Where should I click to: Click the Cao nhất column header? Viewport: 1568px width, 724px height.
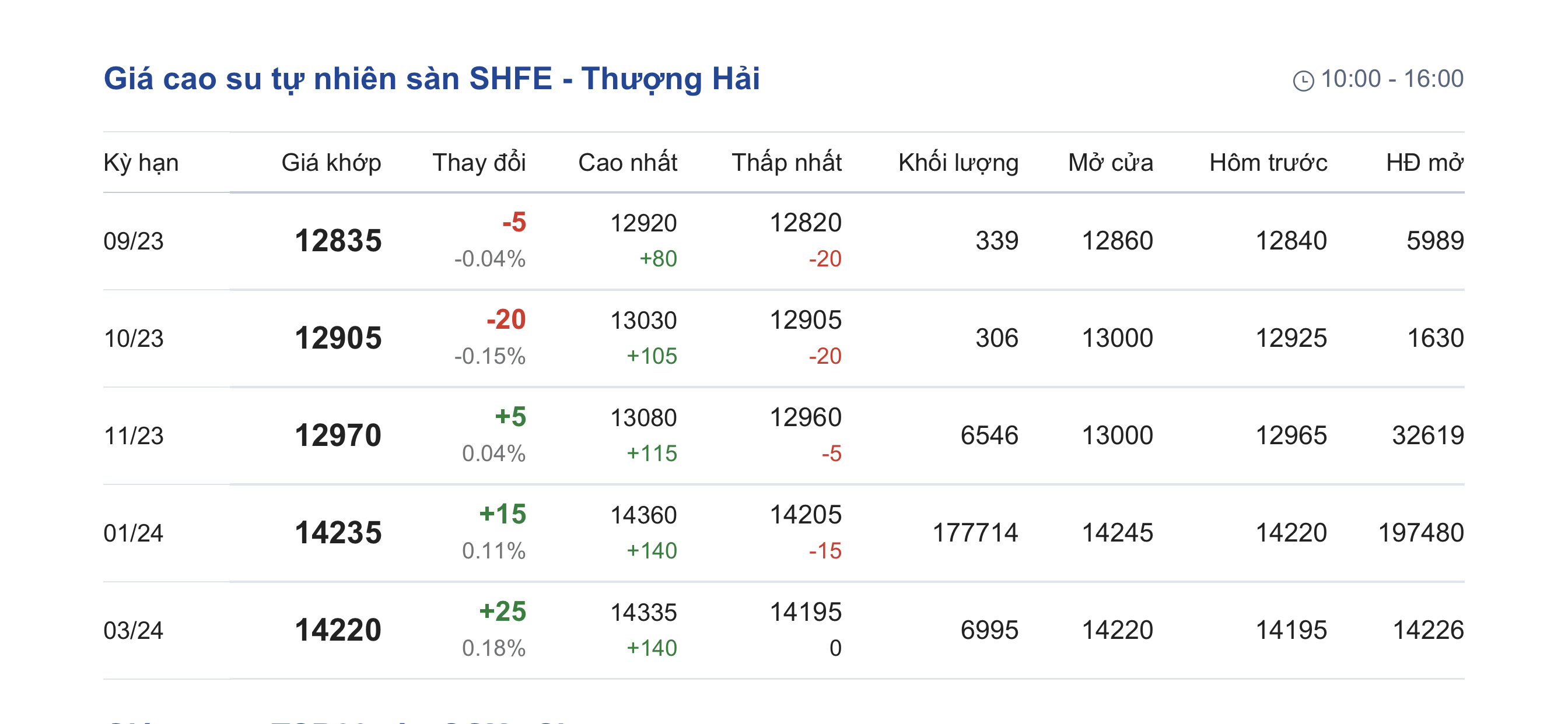[628, 163]
